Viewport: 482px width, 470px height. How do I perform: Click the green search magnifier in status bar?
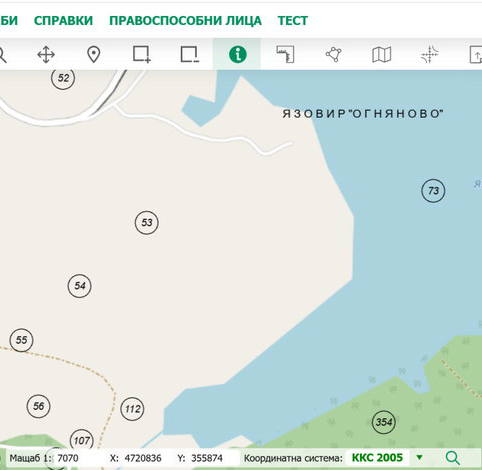point(452,458)
